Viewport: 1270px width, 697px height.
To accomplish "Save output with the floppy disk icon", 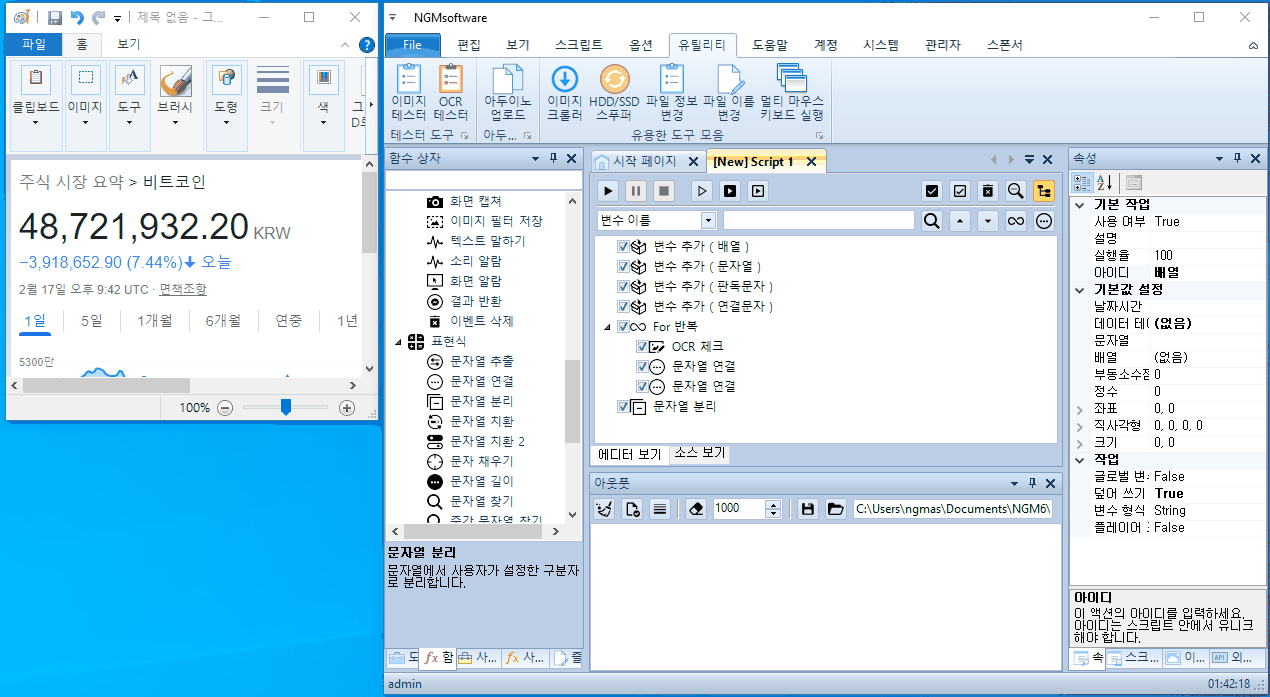I will coord(808,509).
